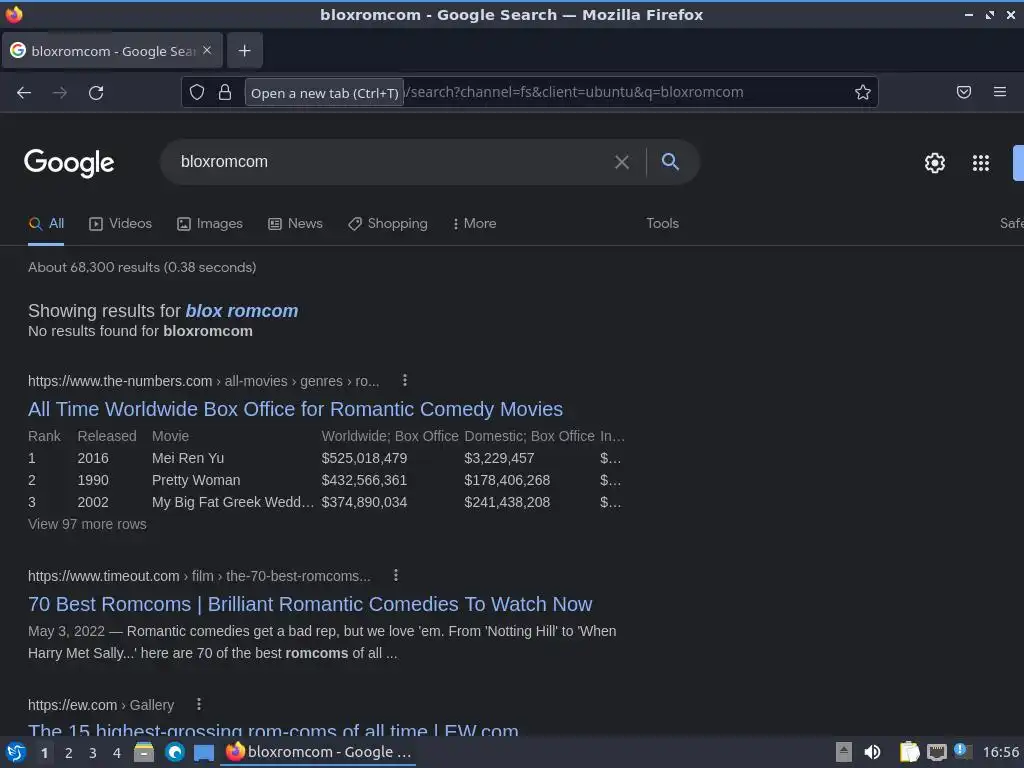The height and width of the screenshot is (768, 1024).
Task: Open Google quick settings gear
Action: [935, 163]
